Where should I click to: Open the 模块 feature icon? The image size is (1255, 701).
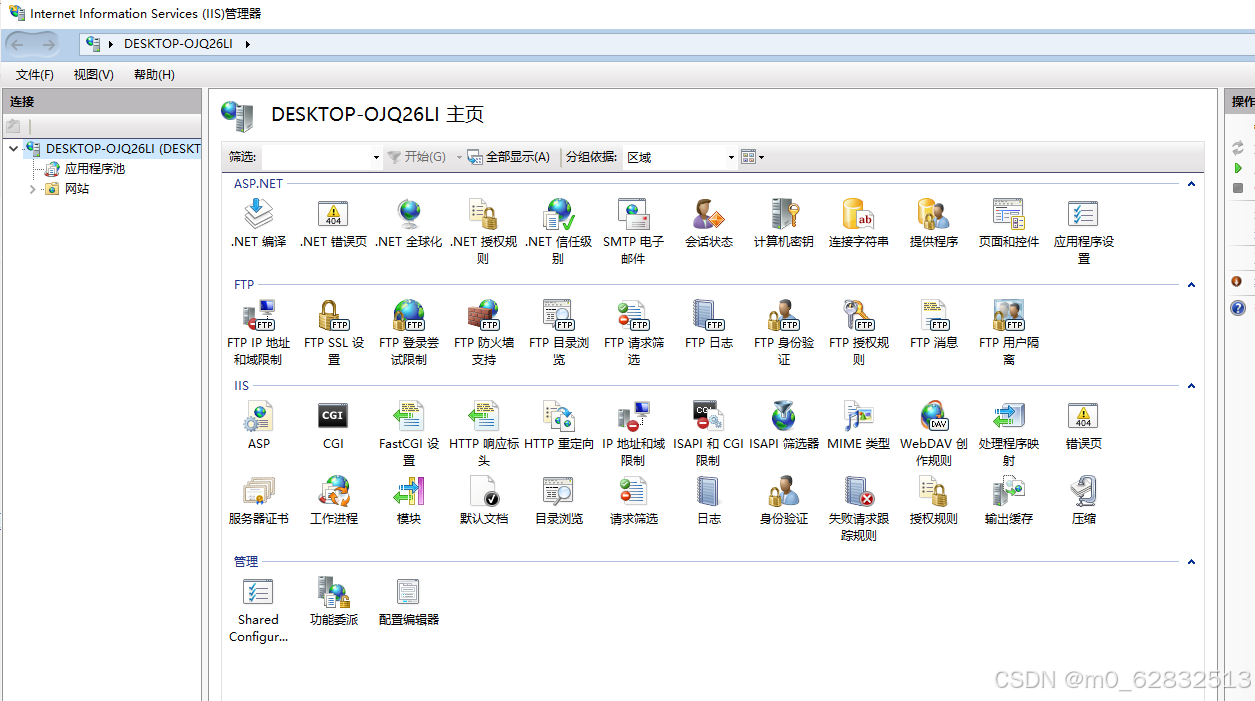(x=408, y=500)
